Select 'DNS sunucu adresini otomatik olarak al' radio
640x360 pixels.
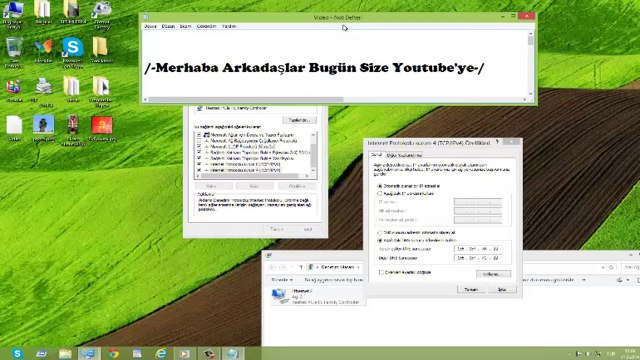click(x=380, y=233)
